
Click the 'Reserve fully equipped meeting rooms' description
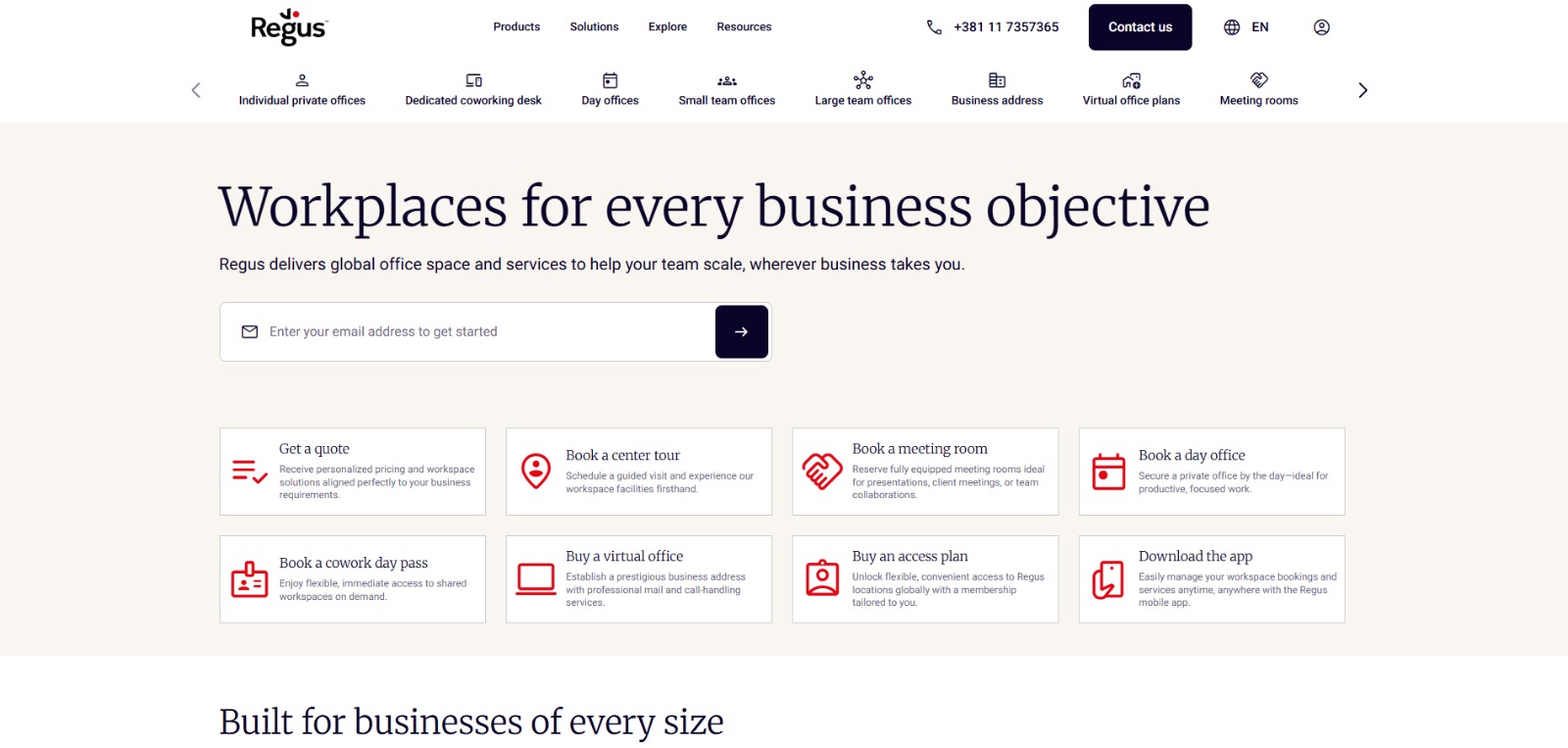[949, 482]
